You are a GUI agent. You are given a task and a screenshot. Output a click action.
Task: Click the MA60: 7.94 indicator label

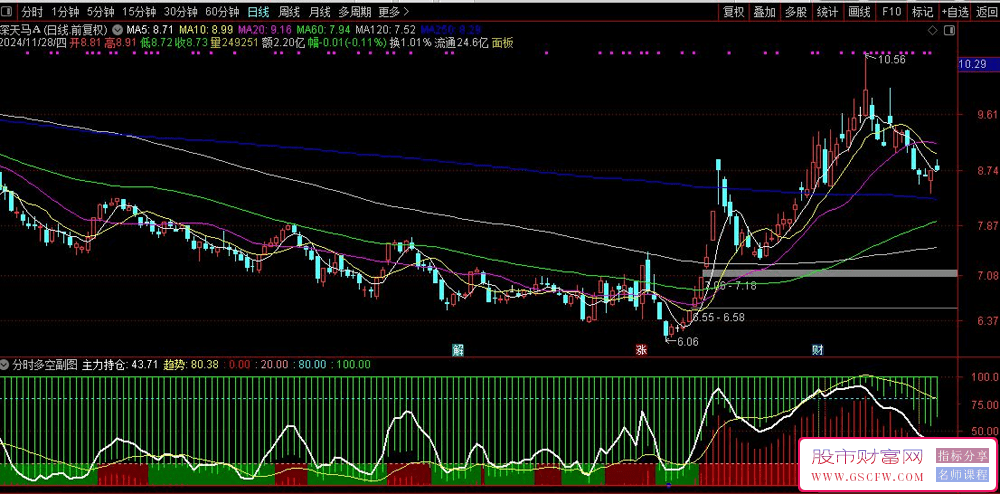(x=323, y=29)
